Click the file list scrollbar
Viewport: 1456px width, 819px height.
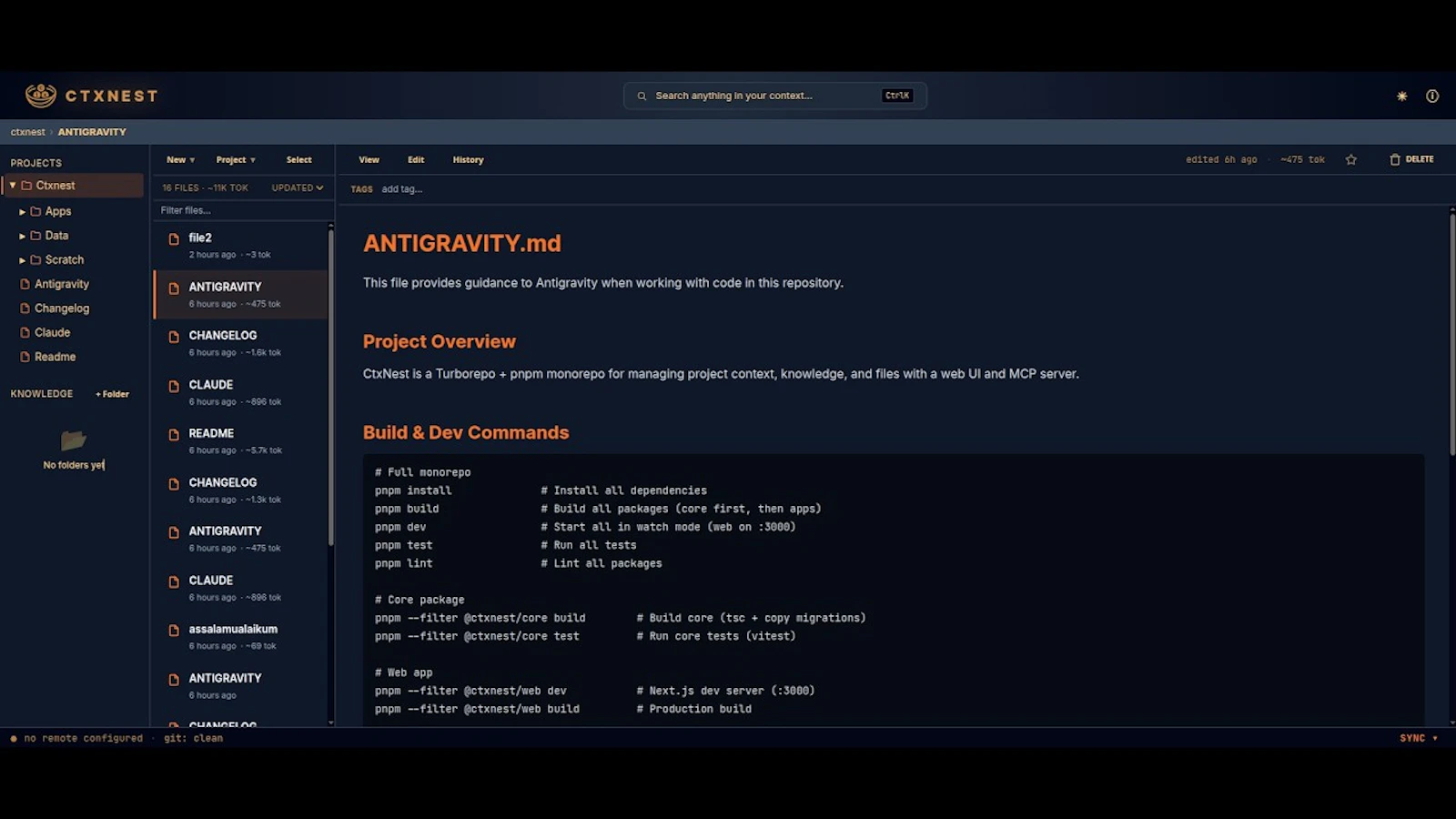(x=330, y=387)
